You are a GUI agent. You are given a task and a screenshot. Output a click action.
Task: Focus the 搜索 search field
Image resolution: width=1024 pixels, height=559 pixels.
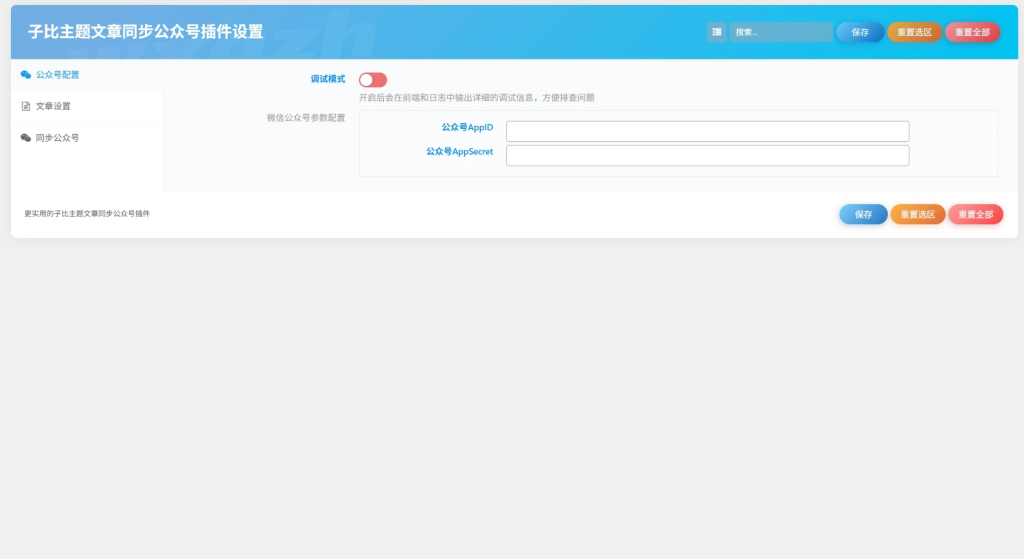pos(781,32)
